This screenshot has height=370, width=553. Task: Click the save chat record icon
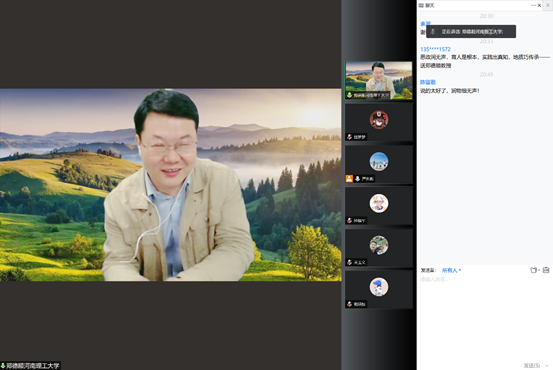point(546,270)
